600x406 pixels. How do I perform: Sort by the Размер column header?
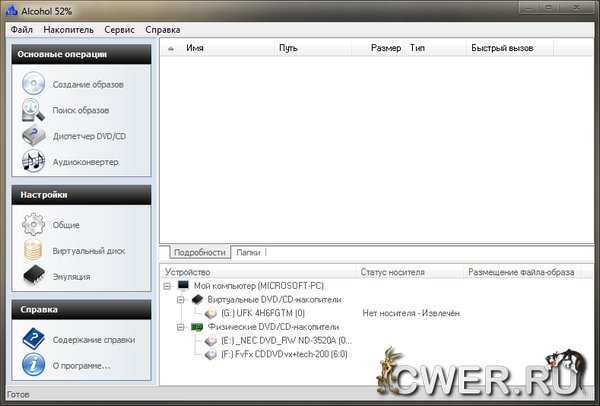[378, 48]
